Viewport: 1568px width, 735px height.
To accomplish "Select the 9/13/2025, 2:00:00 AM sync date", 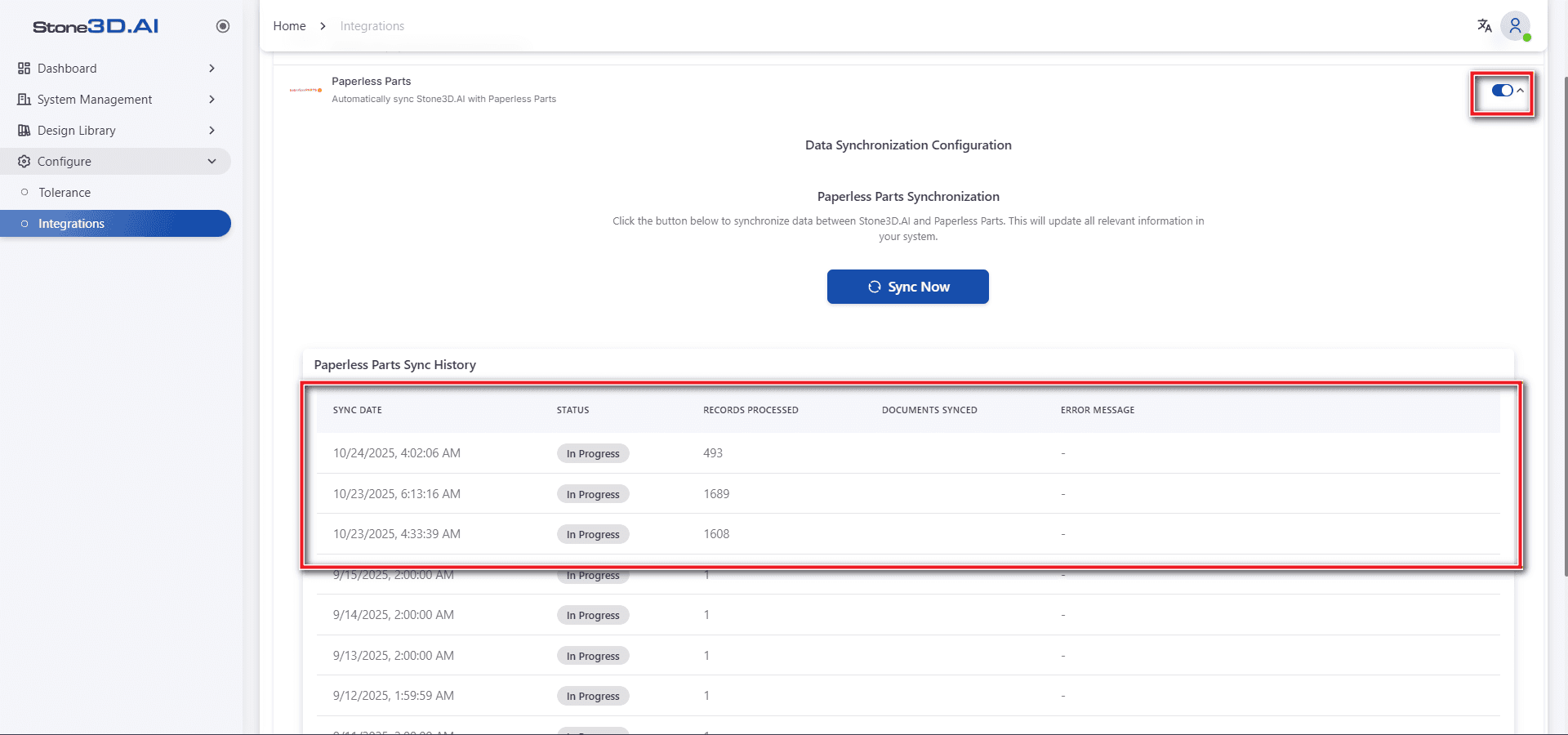I will tap(394, 656).
